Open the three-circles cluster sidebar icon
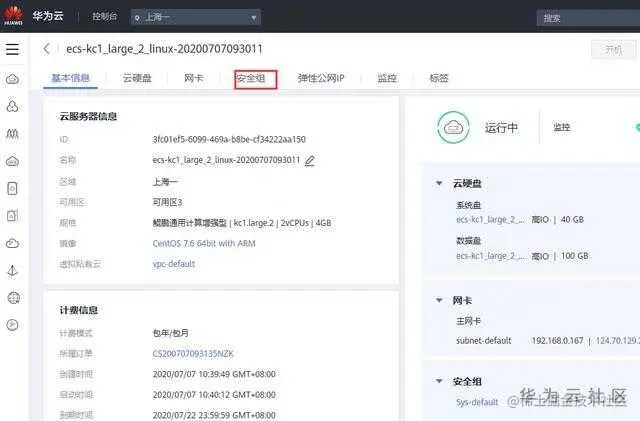Image resolution: width=640 pixels, height=421 pixels. 12,106
